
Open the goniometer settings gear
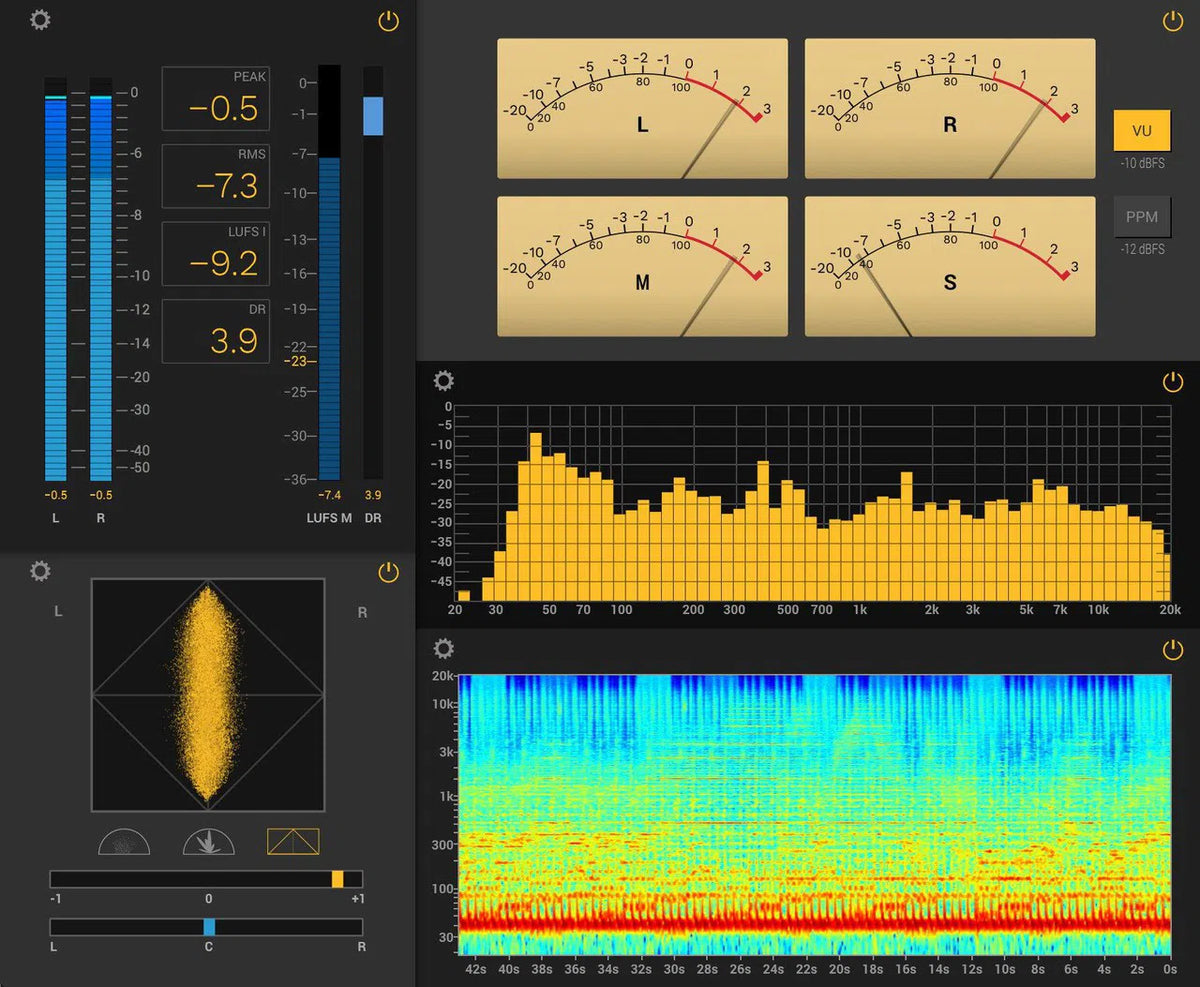coord(39,570)
